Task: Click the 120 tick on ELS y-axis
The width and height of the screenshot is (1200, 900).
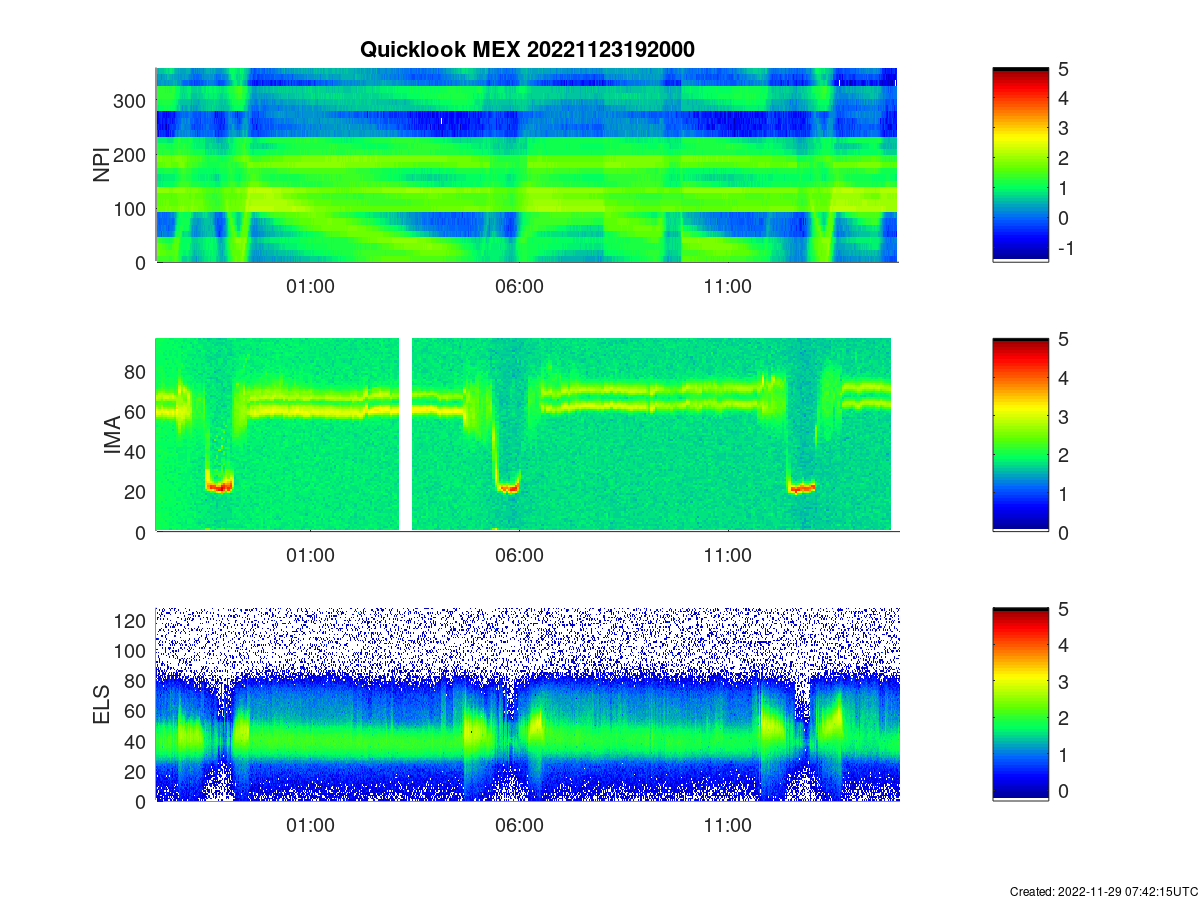Action: coord(132,621)
